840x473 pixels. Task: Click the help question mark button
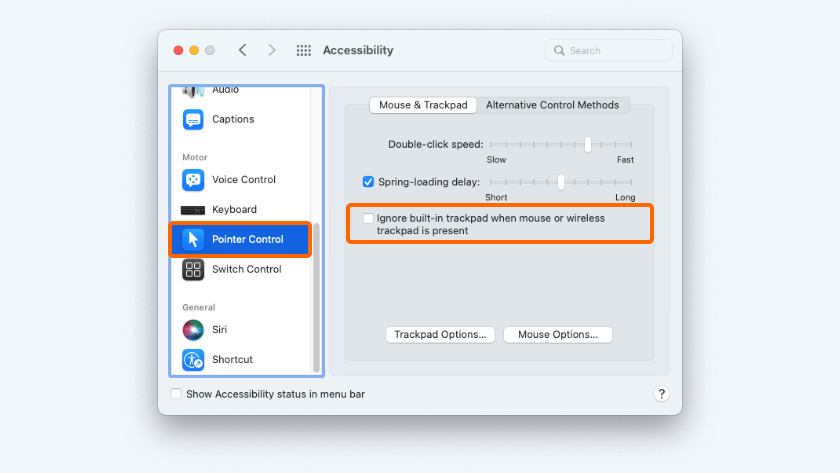(661, 394)
